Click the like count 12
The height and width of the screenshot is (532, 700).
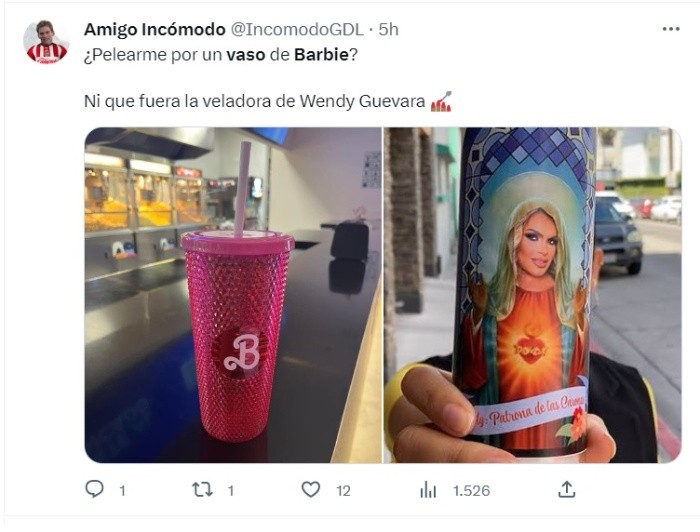pyautogui.click(x=343, y=491)
